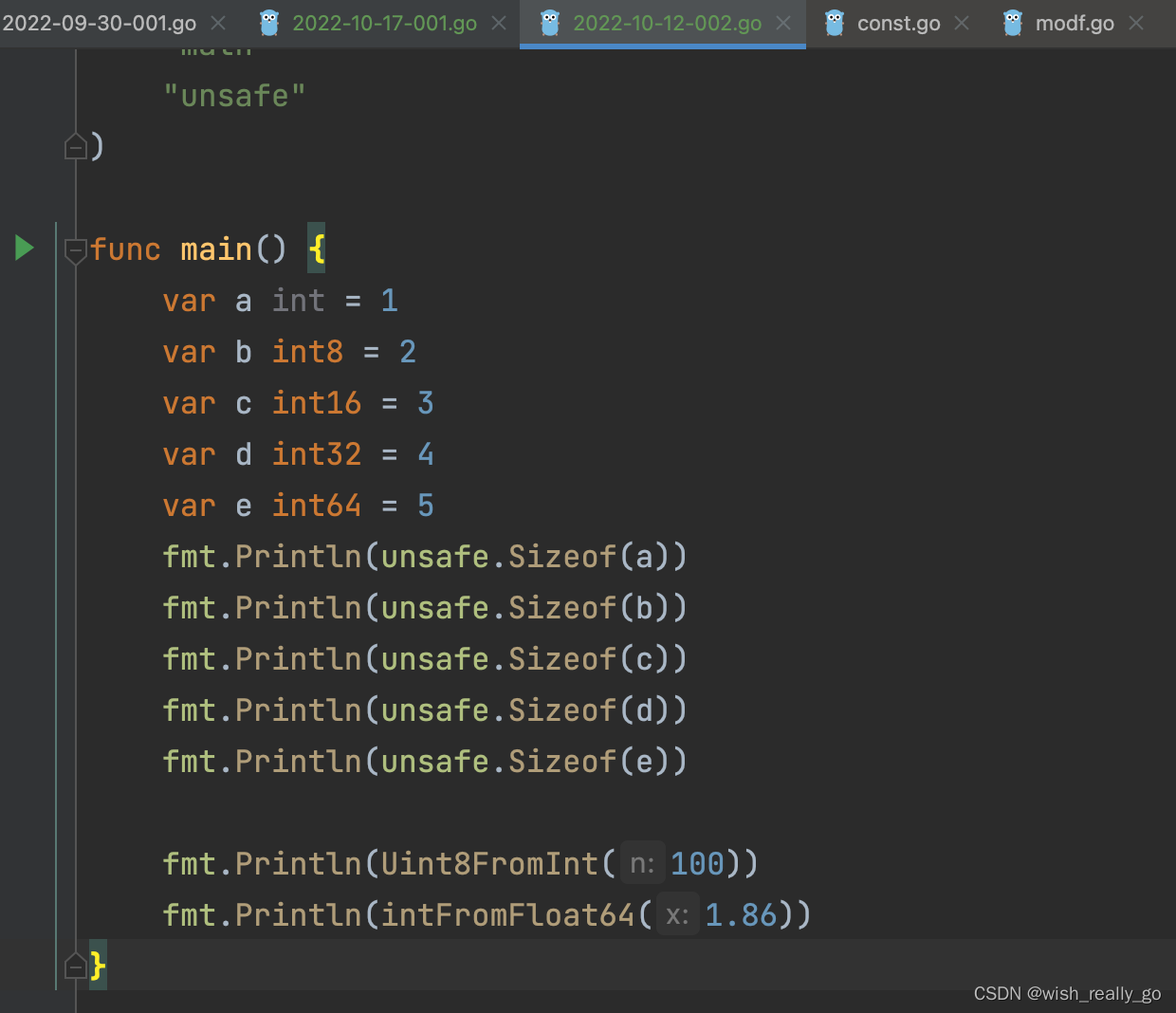The width and height of the screenshot is (1176, 1013).
Task: Click the func keyword
Action: click(x=126, y=249)
